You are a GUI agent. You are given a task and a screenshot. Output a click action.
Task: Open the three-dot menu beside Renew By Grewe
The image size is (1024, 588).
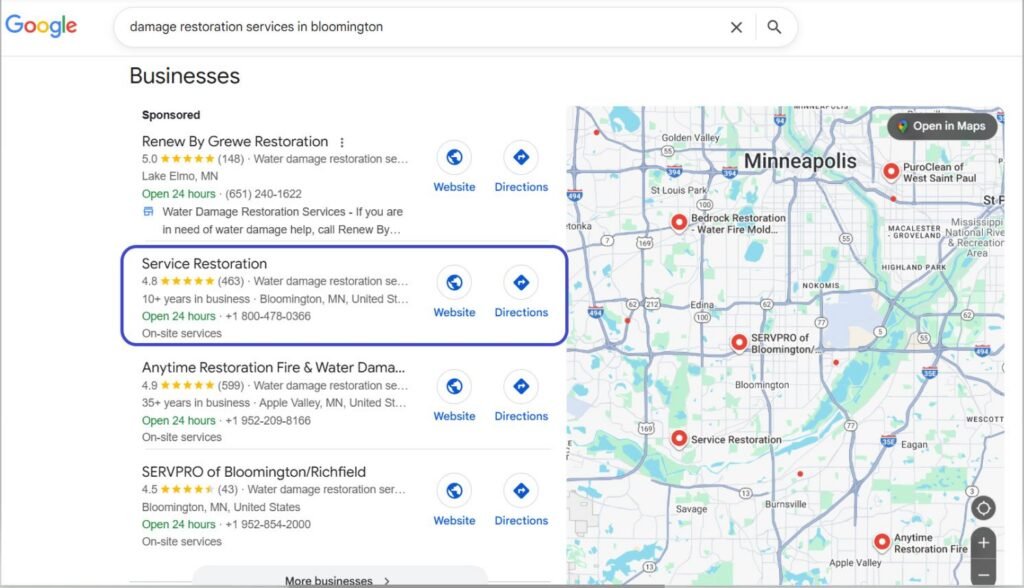pyautogui.click(x=342, y=142)
